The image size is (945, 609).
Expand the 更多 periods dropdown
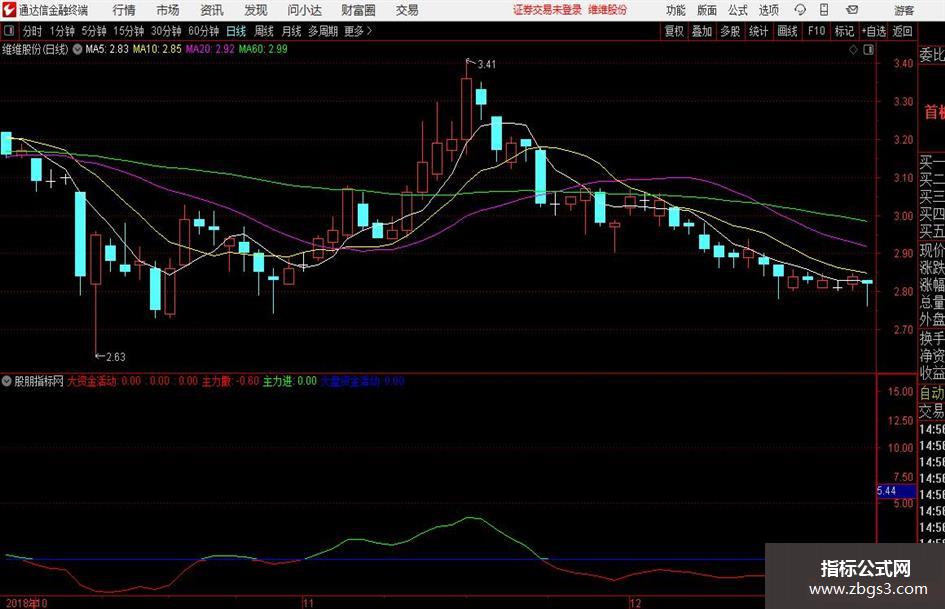click(358, 31)
